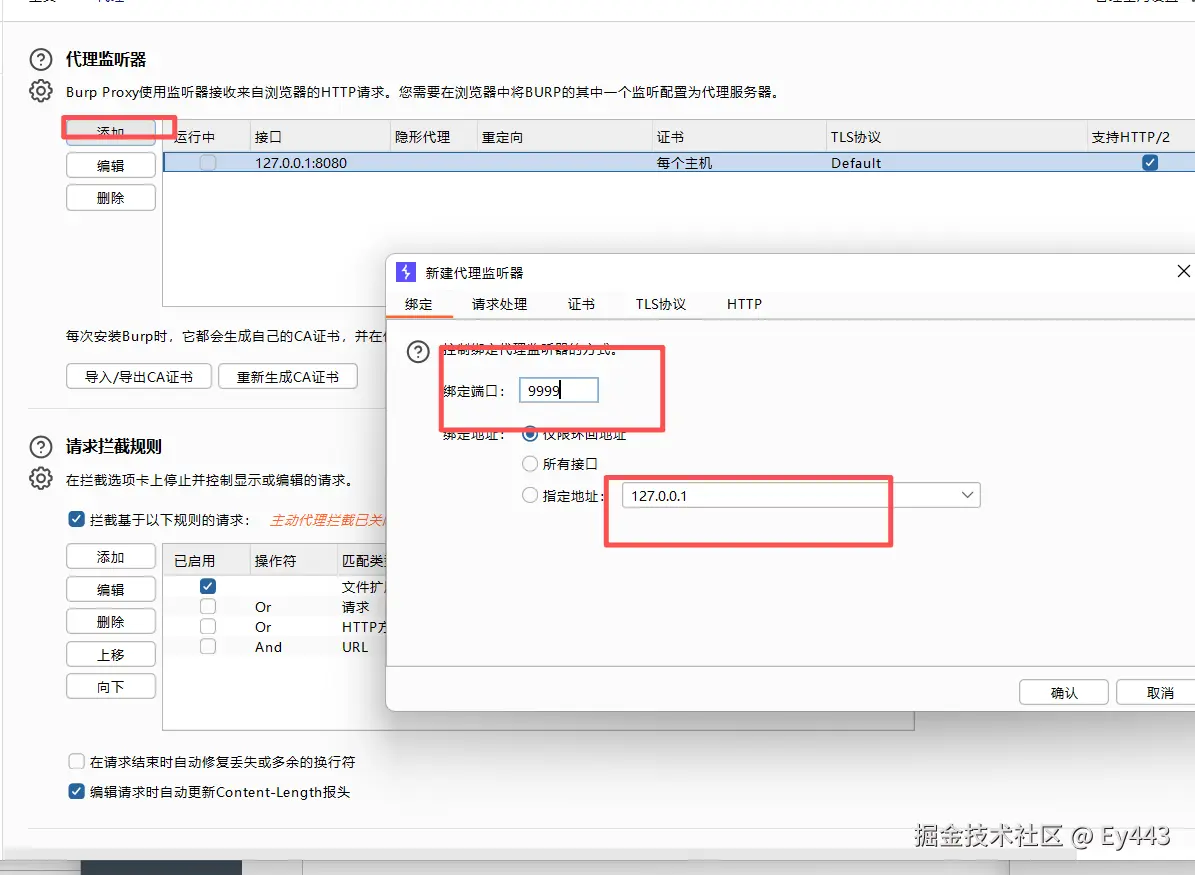Click the And operator cell
Viewport: 1195px width, 875px height.
268,646
